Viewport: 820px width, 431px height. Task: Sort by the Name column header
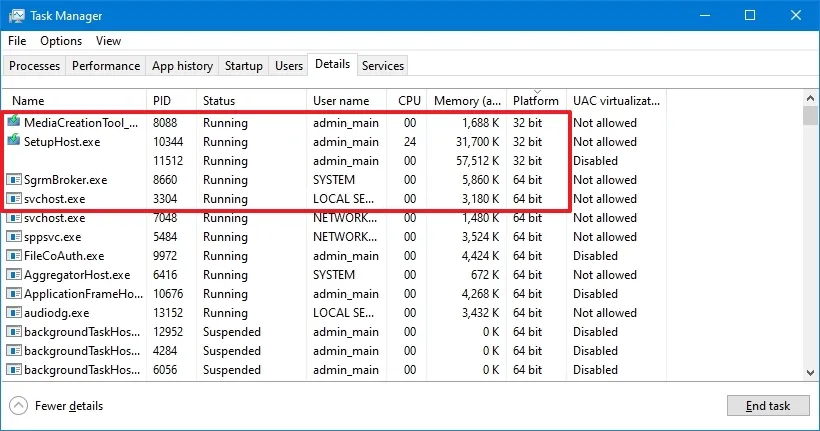74,100
